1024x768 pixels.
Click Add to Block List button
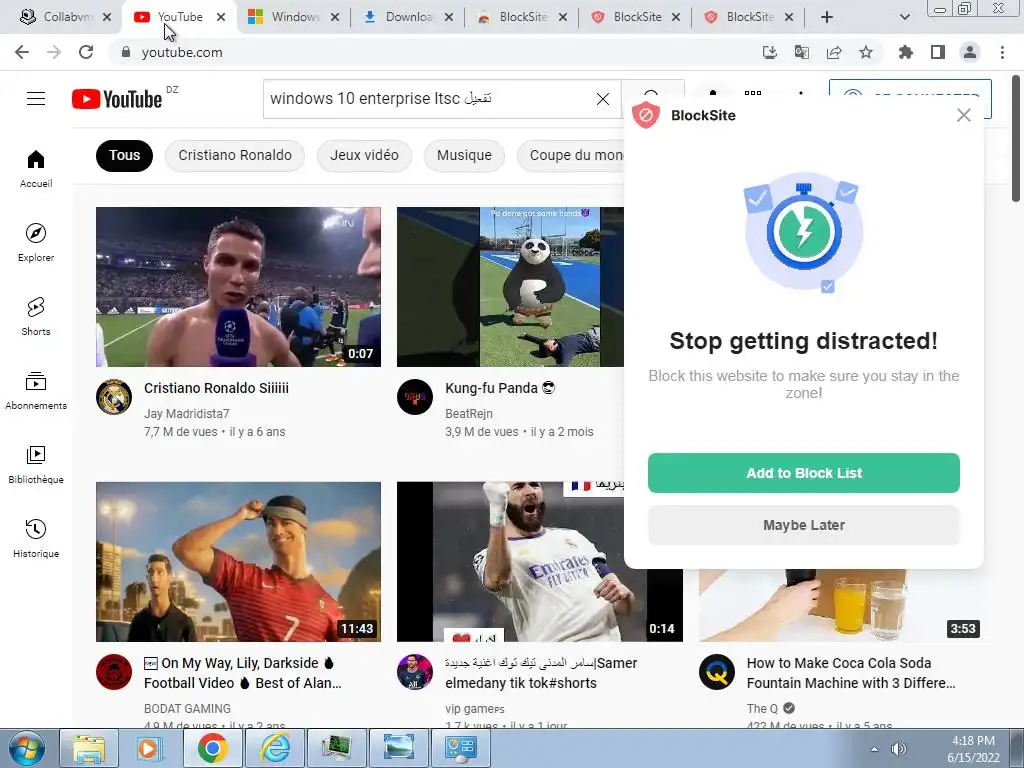click(x=804, y=473)
